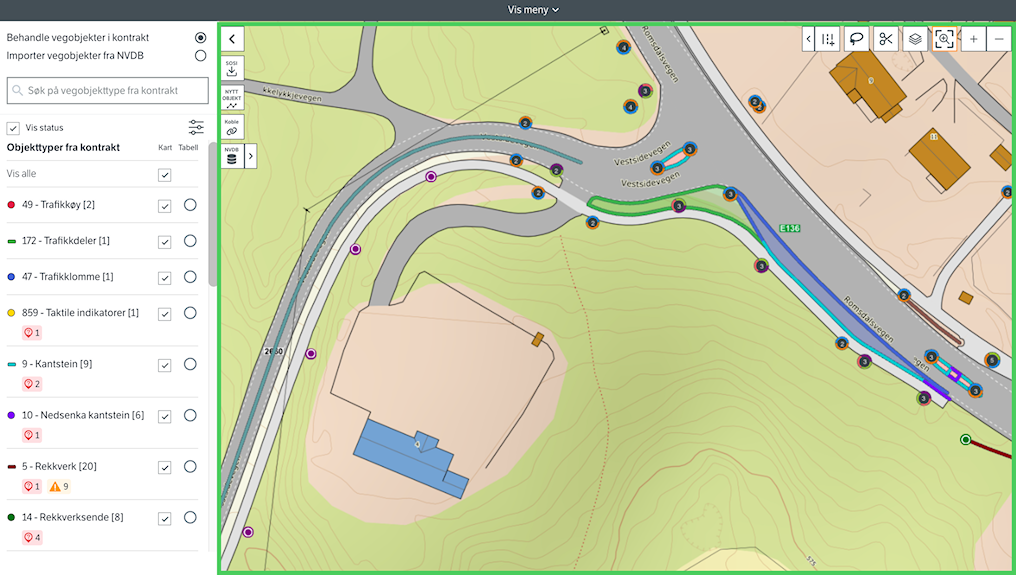
Task: Toggle map checkbox for 49 - Trafikkøy
Action: (165, 206)
